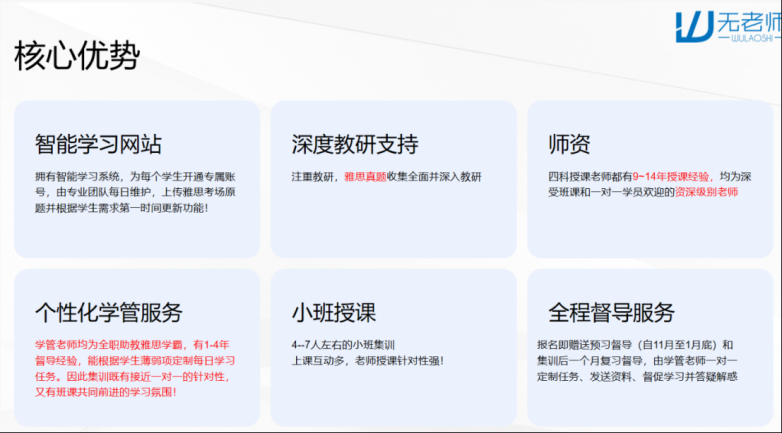Select the 核心优势 slide title
The image size is (782, 433).
(77, 56)
